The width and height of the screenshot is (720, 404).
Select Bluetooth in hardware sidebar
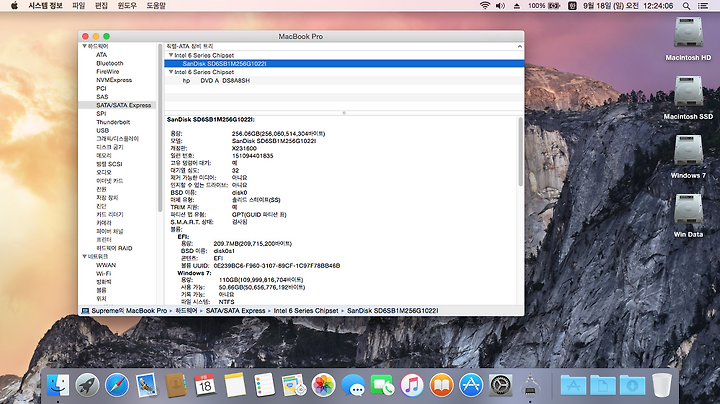[x=110, y=63]
